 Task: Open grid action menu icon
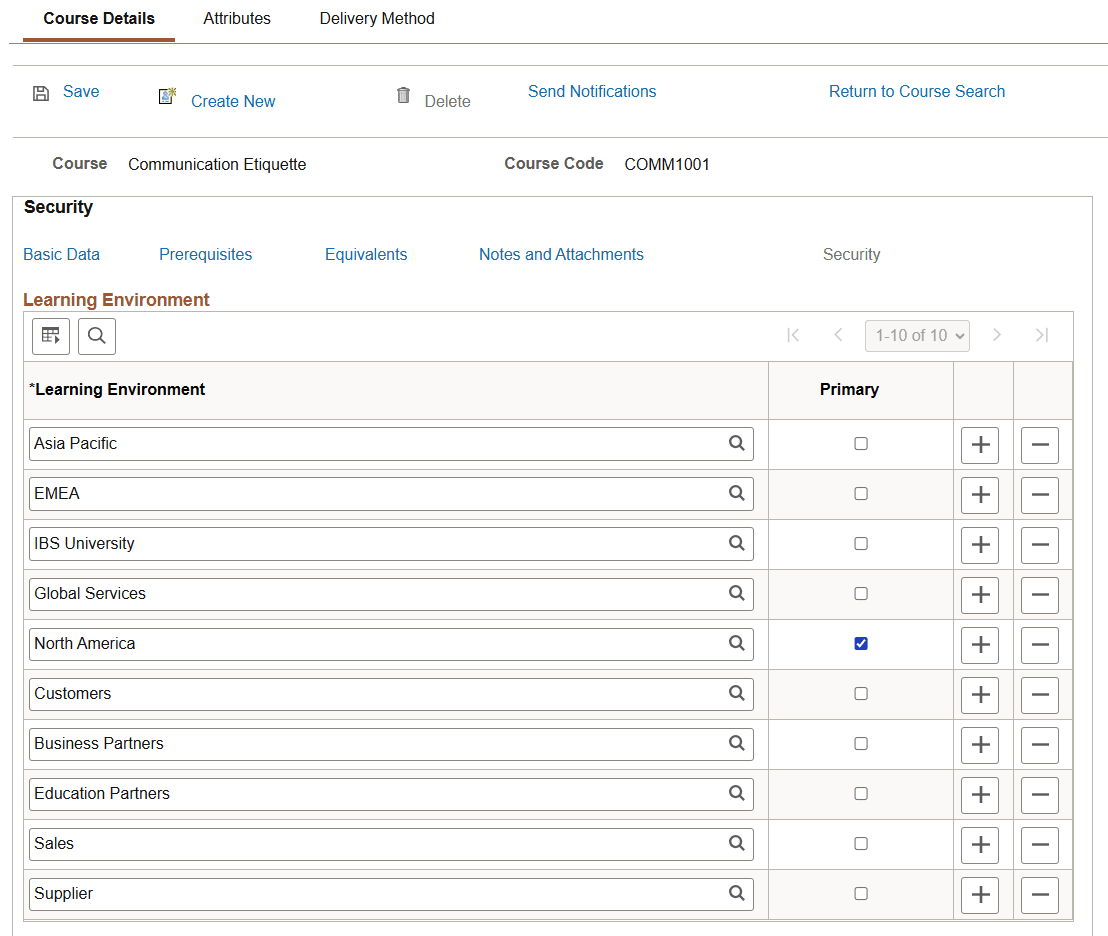51,336
